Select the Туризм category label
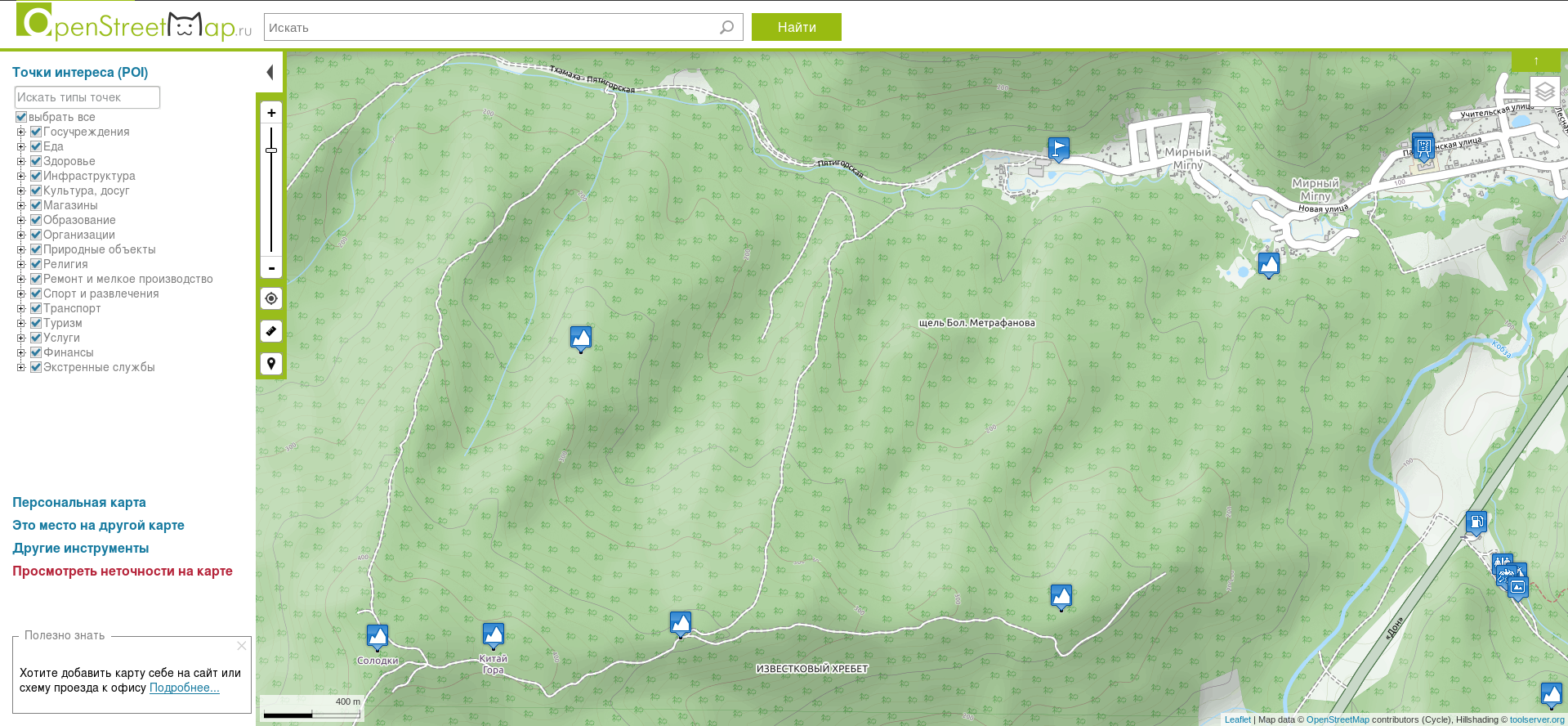The height and width of the screenshot is (726, 1568). click(63, 323)
